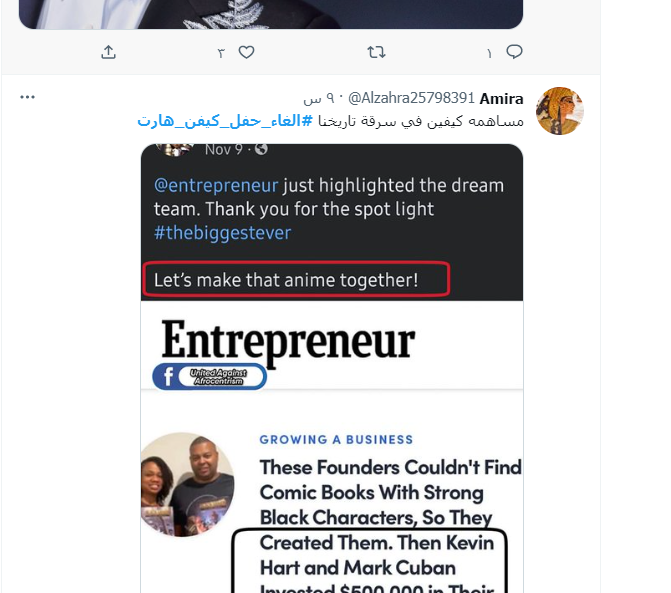
Task: Retweet the top tweet
Action: pyautogui.click(x=376, y=52)
